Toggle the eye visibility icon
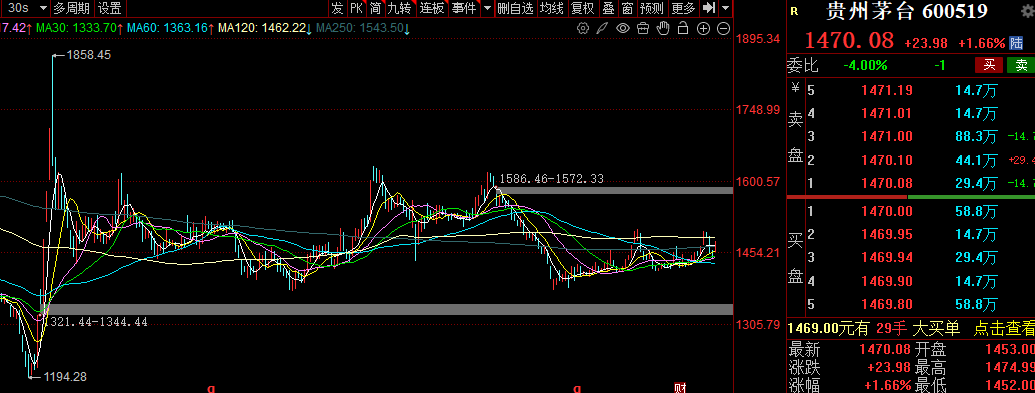This screenshot has width=1035, height=393. (x=622, y=28)
